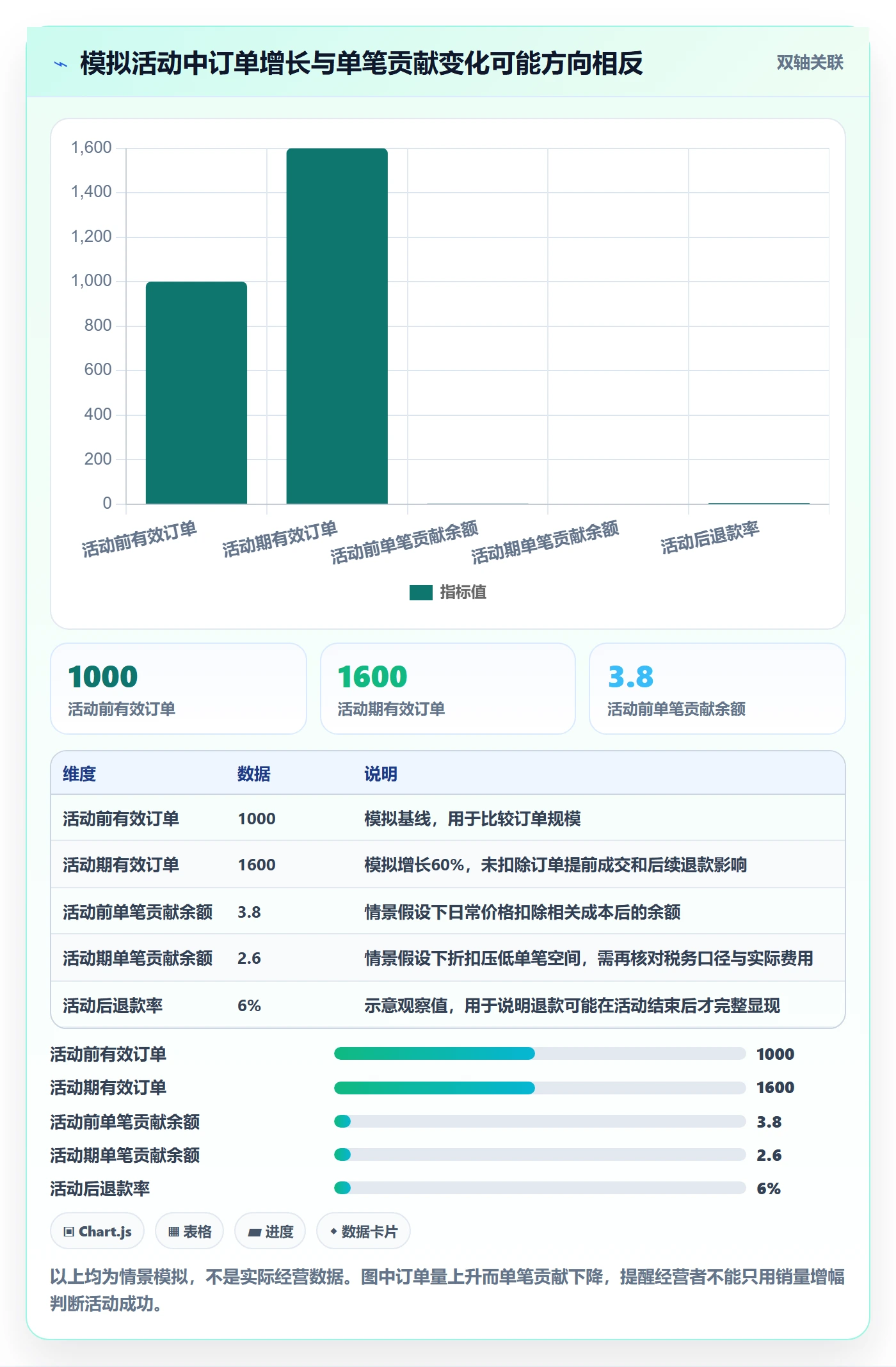
Task: Click the 示意观察值 description cell
Action: pyautogui.click(x=572, y=1005)
